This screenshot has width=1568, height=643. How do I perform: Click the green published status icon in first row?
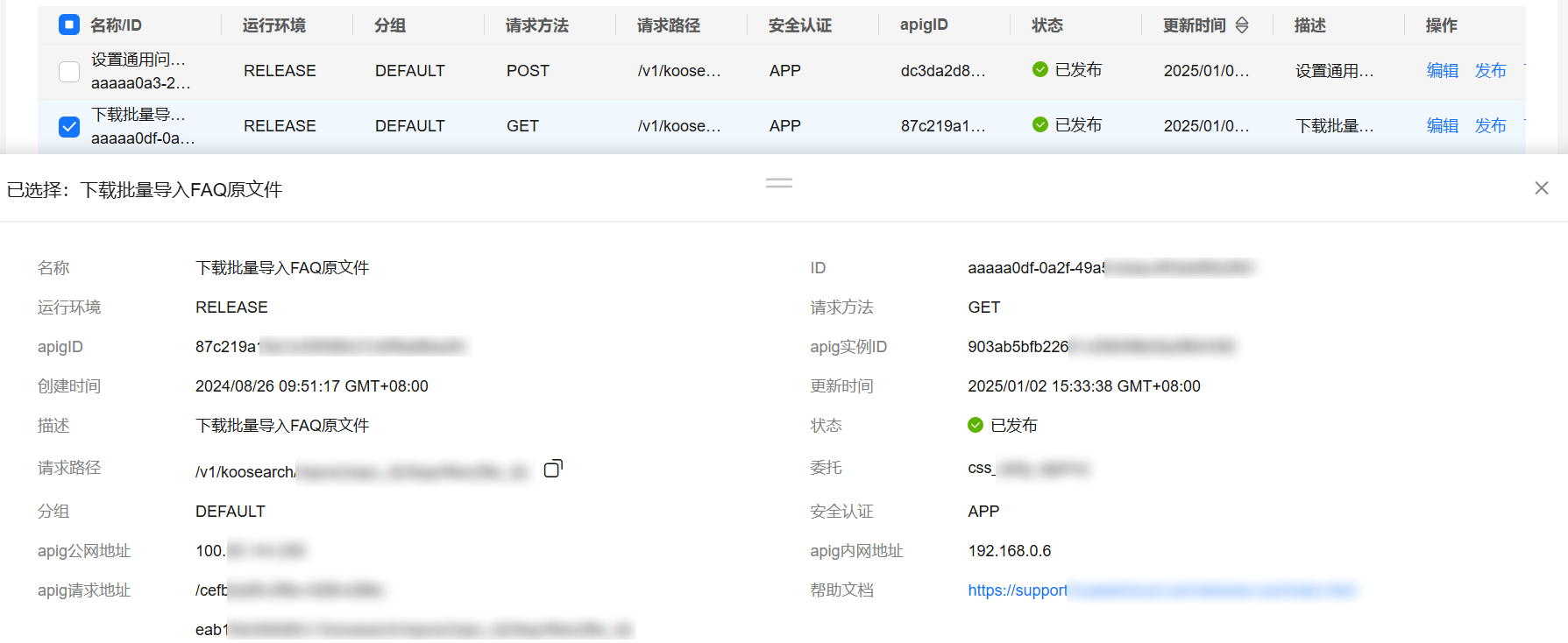(1040, 70)
